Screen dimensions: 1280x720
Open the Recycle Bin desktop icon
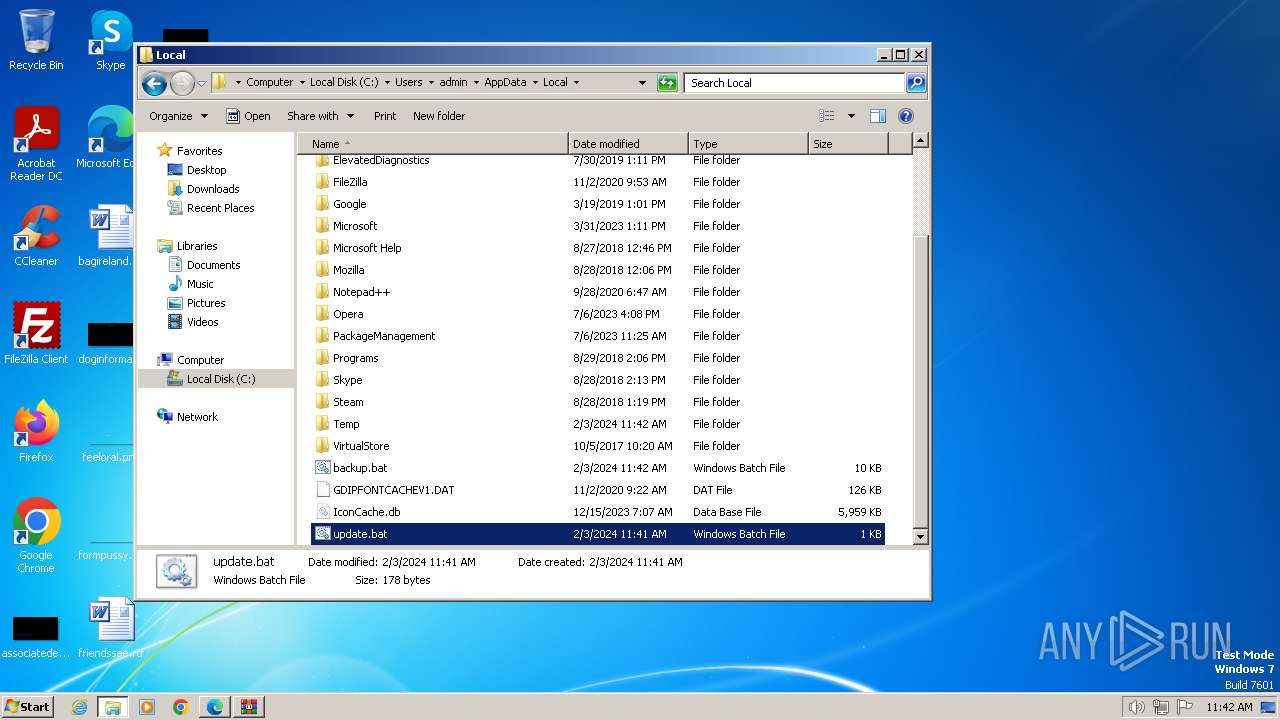36,40
